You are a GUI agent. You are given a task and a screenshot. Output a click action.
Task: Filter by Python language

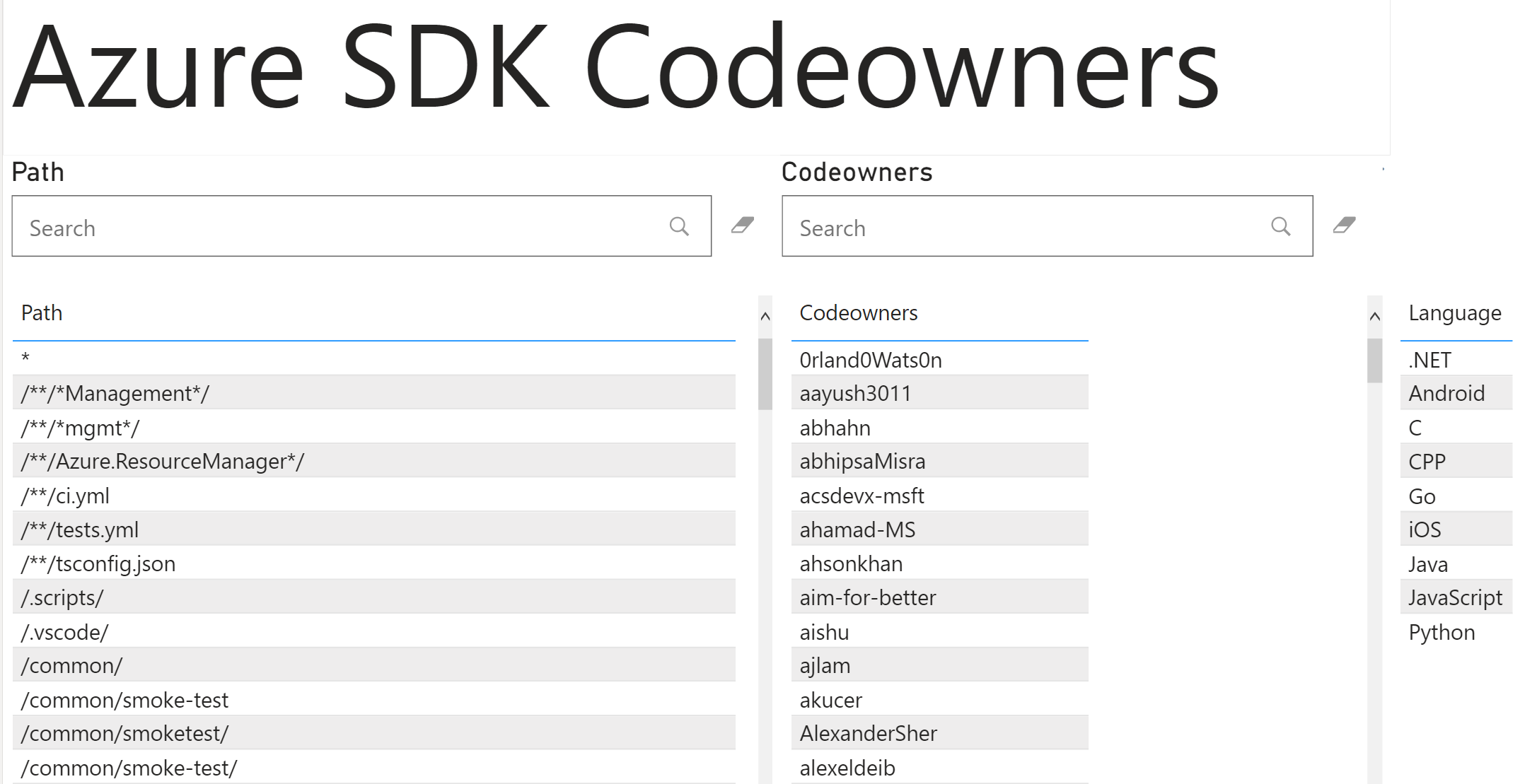[x=1441, y=633]
